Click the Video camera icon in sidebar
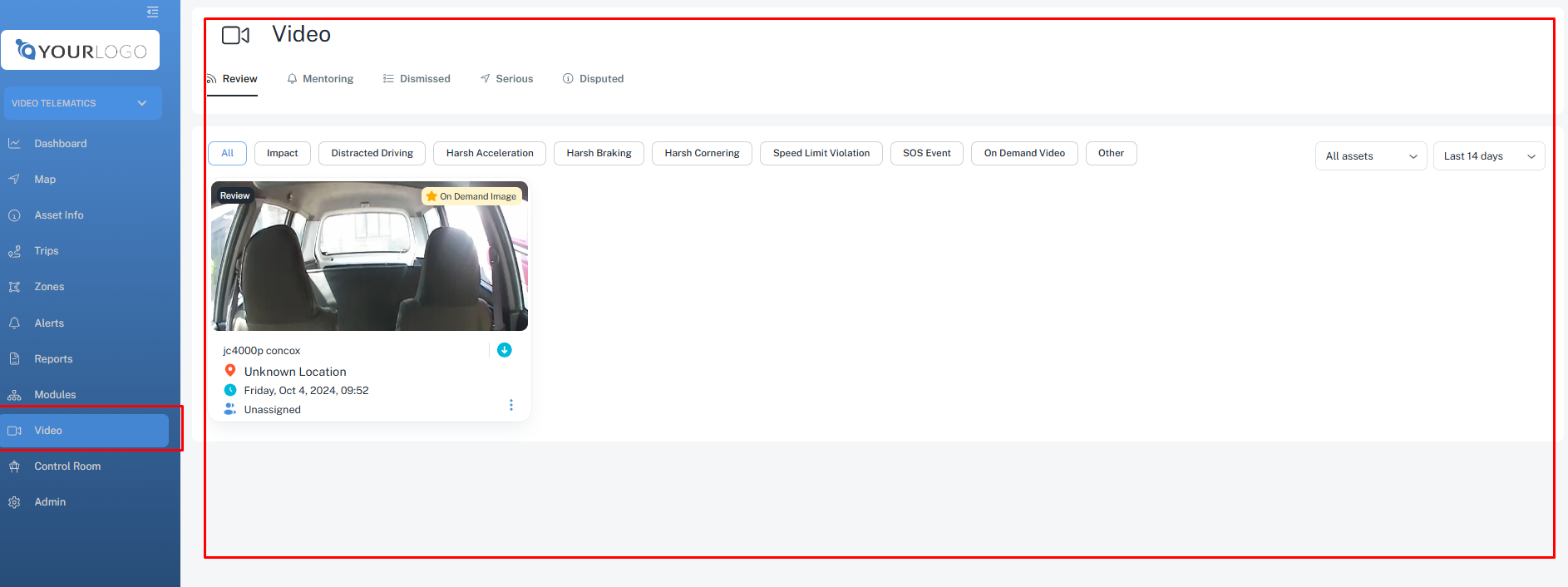1568x587 pixels. pos(14,431)
